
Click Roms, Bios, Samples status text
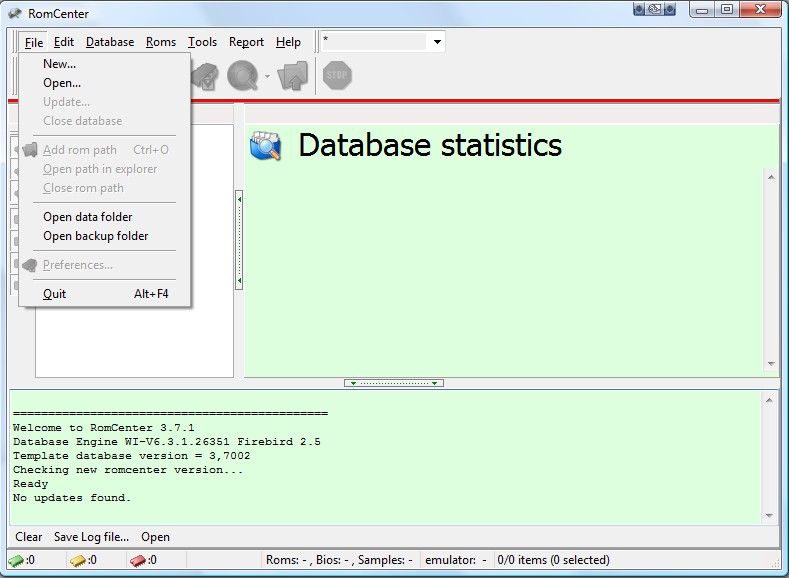coord(339,560)
